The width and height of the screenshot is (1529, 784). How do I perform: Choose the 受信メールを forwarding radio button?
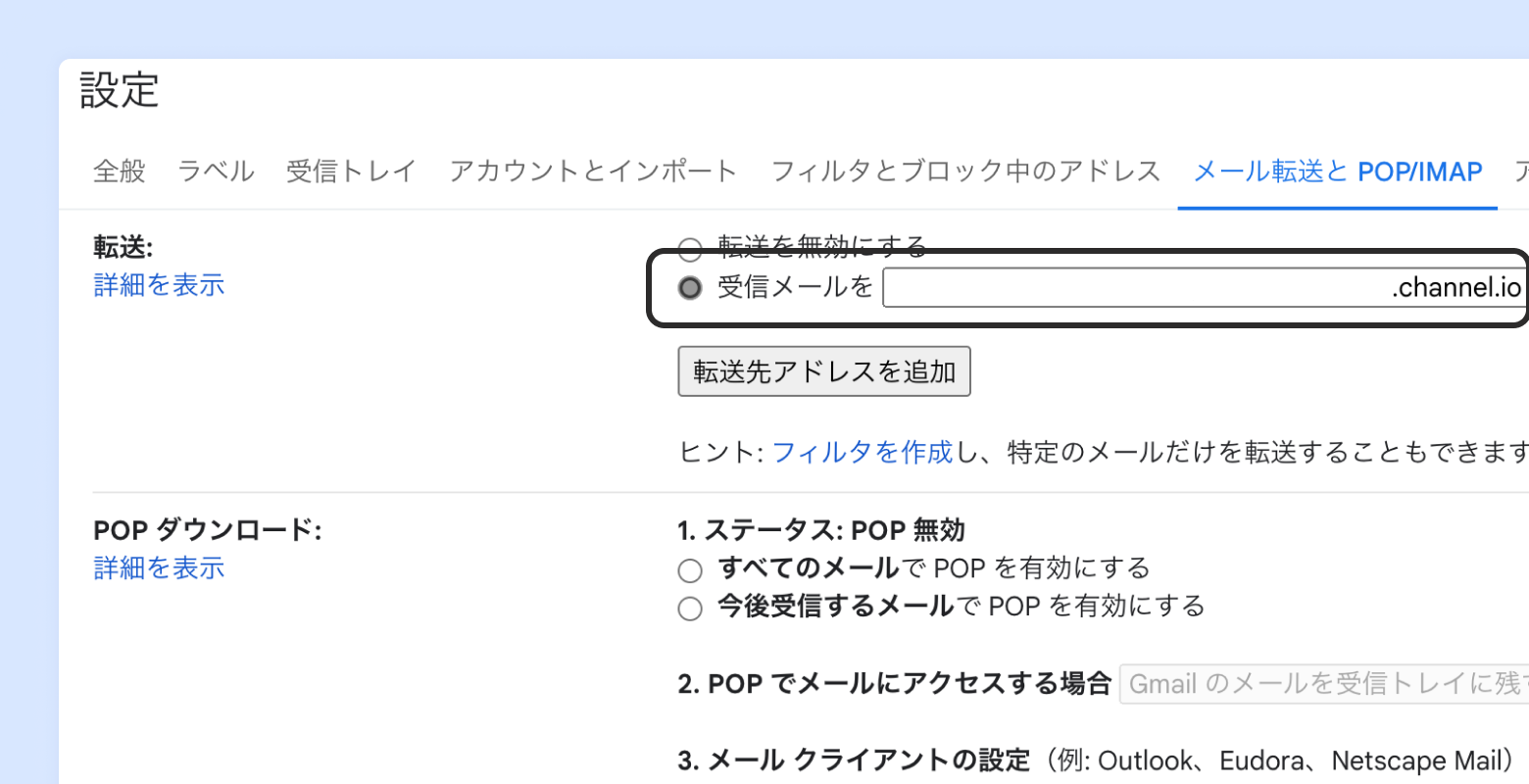pos(690,288)
